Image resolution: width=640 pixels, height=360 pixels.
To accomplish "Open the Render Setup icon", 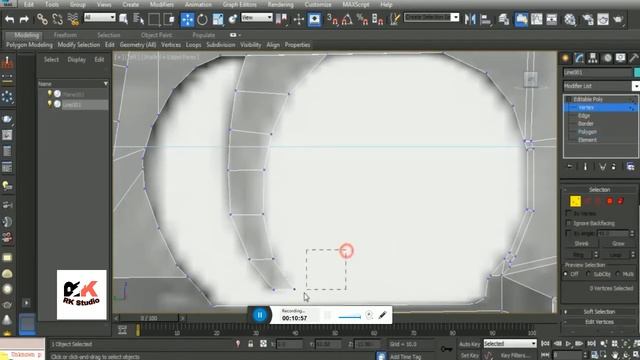I will 588,19.
